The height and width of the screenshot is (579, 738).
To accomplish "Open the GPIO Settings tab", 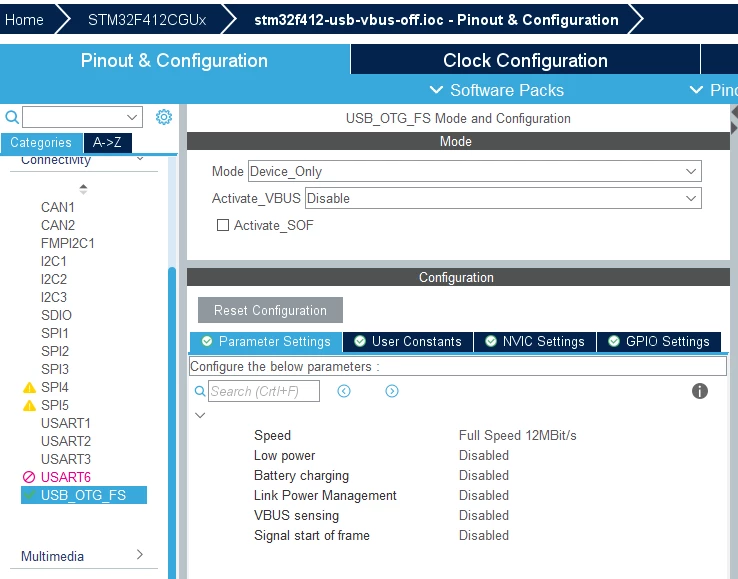I will [659, 341].
